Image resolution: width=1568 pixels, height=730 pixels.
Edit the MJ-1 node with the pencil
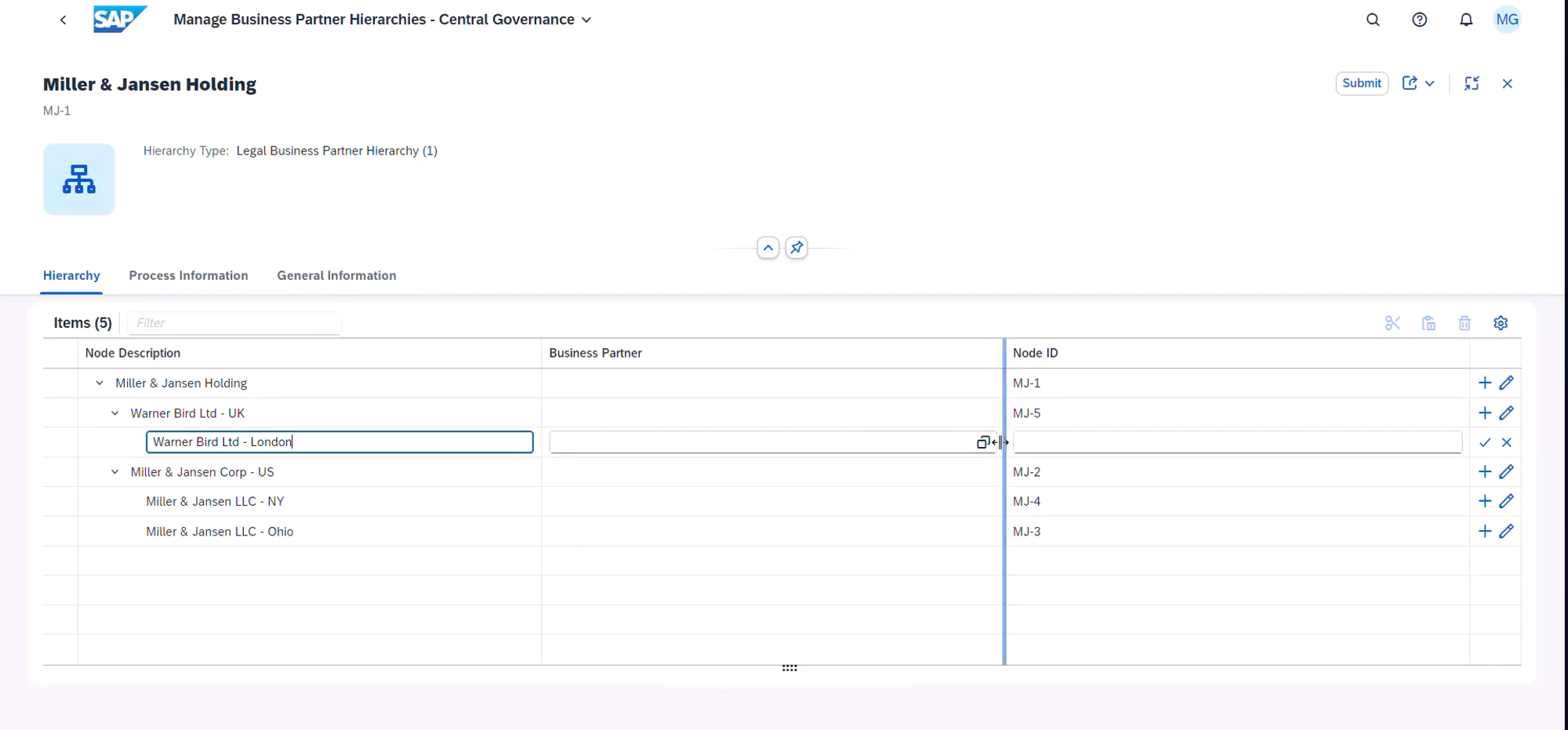[1506, 383]
